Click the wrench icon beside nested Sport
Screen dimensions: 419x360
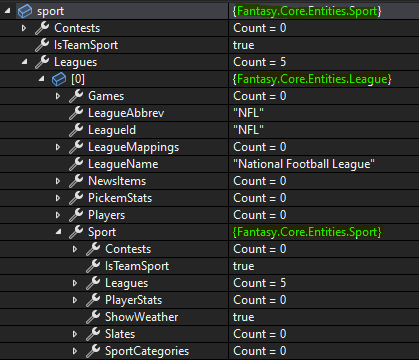pyautogui.click(x=76, y=232)
